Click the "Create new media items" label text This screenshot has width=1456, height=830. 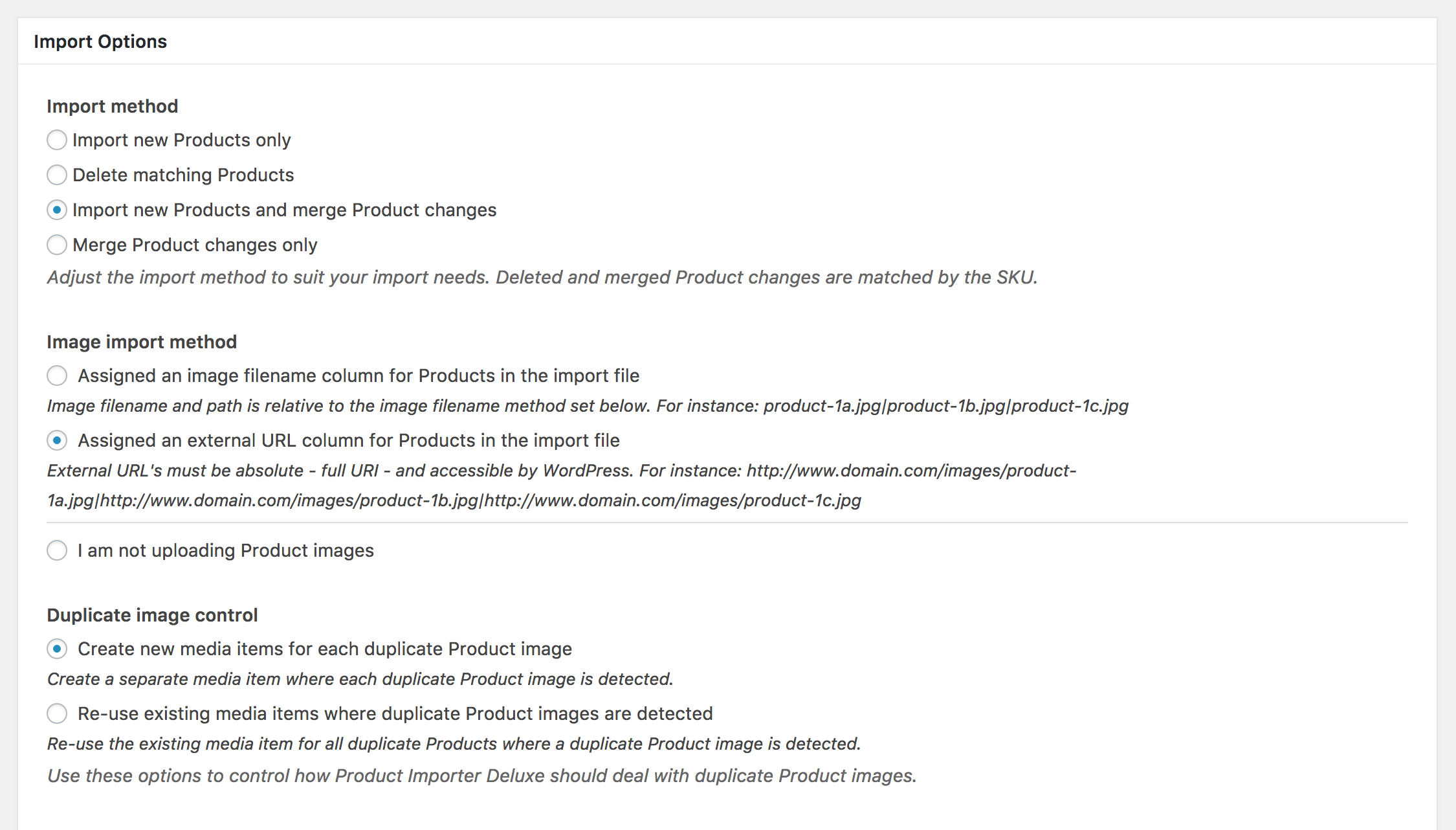click(325, 649)
